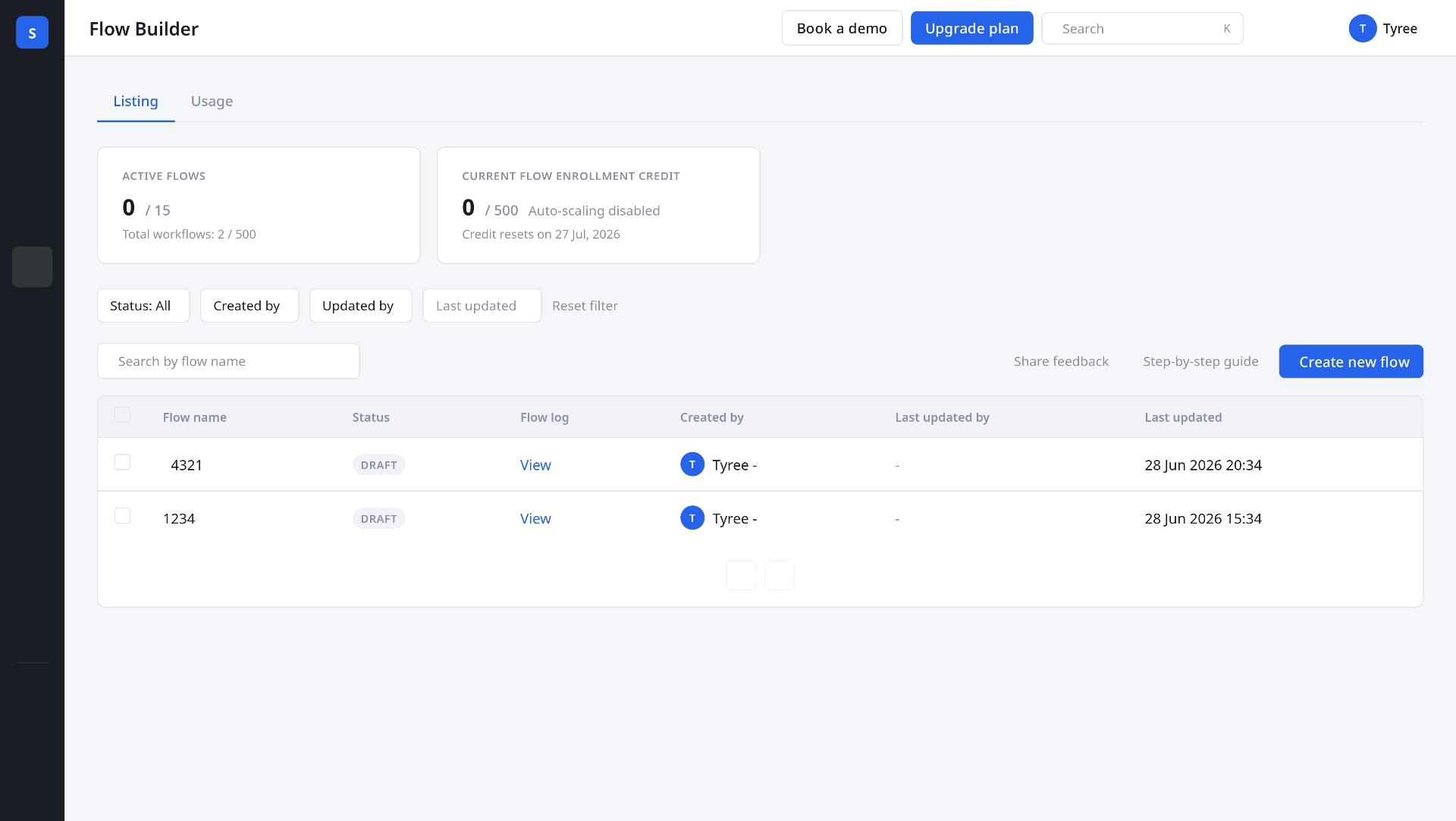Open the flow named 1234
Viewport: 1456px width, 821px height.
(x=179, y=519)
